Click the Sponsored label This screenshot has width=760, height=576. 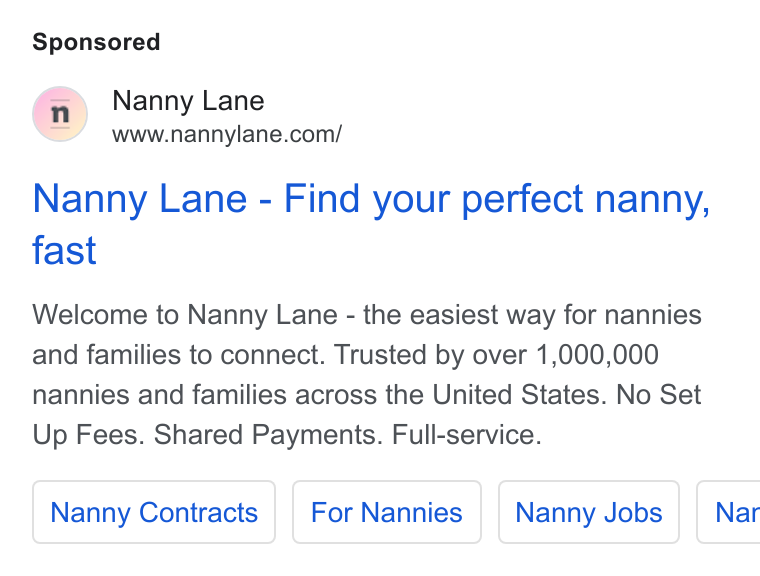pyautogui.click(x=96, y=42)
